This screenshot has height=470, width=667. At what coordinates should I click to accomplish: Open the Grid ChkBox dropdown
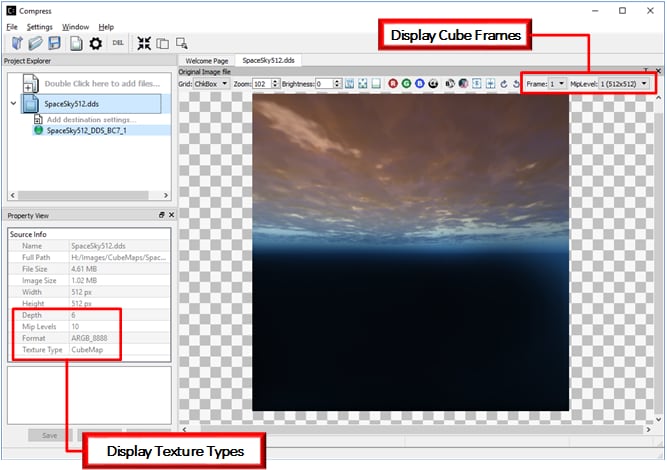tap(211, 84)
